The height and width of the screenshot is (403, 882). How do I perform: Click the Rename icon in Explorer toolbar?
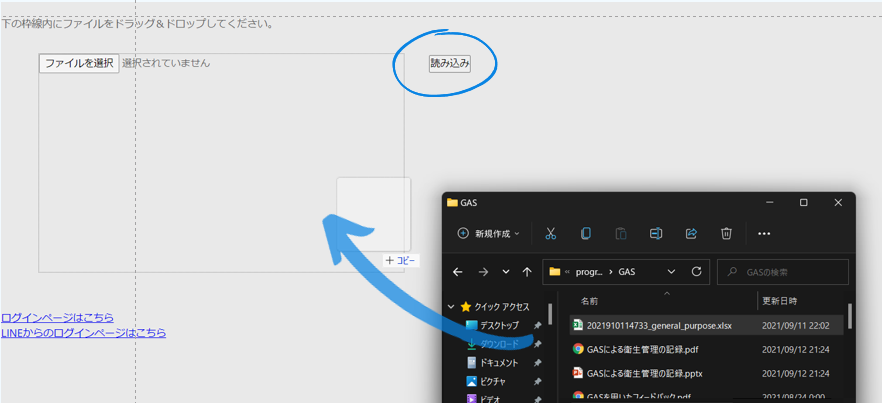tap(656, 233)
